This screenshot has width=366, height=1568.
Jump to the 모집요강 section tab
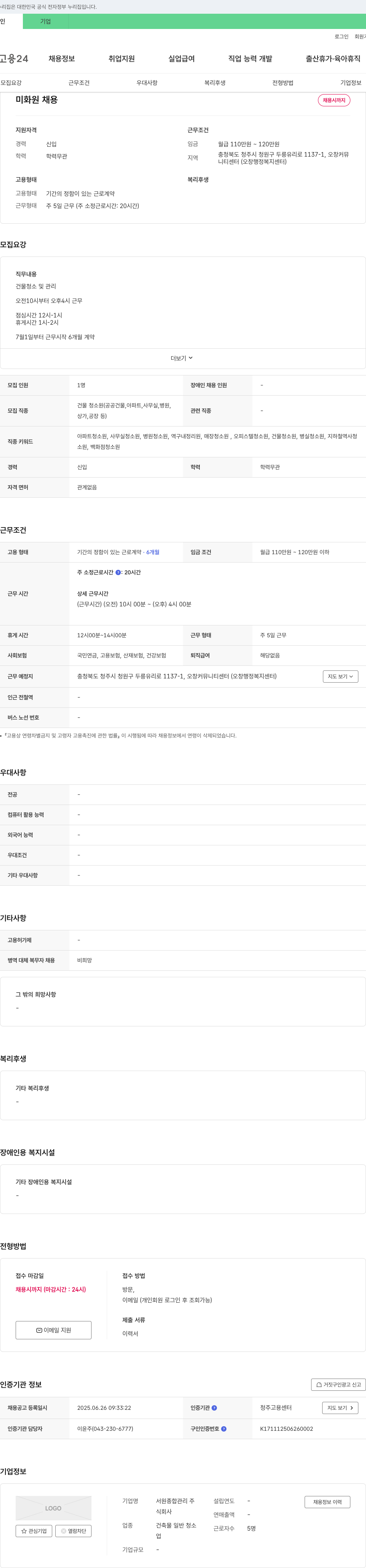tap(11, 83)
